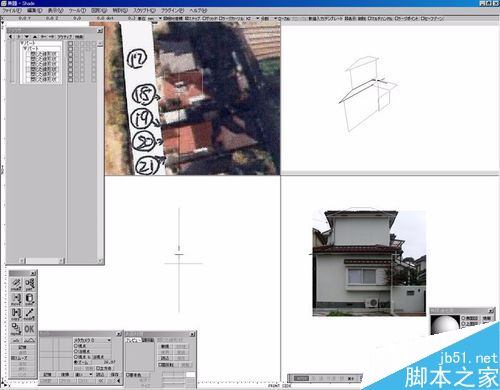500x390 pixels.
Task: Collapse the top-level パート tree node
Action: pos(22,43)
